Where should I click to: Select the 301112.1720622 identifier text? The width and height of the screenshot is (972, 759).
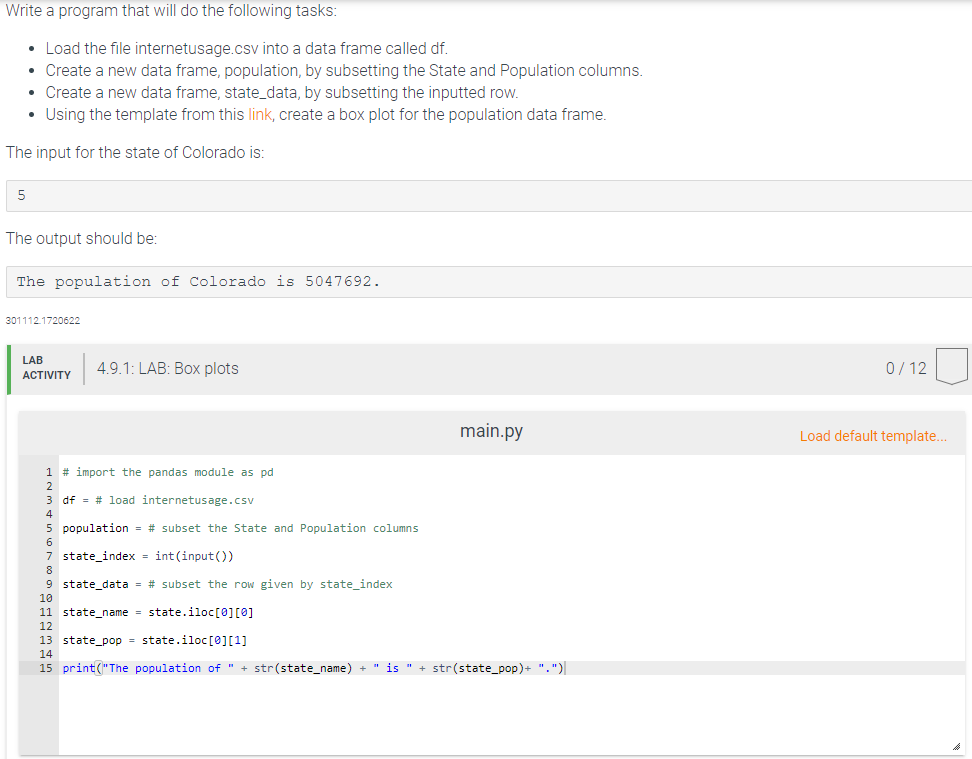(41, 320)
